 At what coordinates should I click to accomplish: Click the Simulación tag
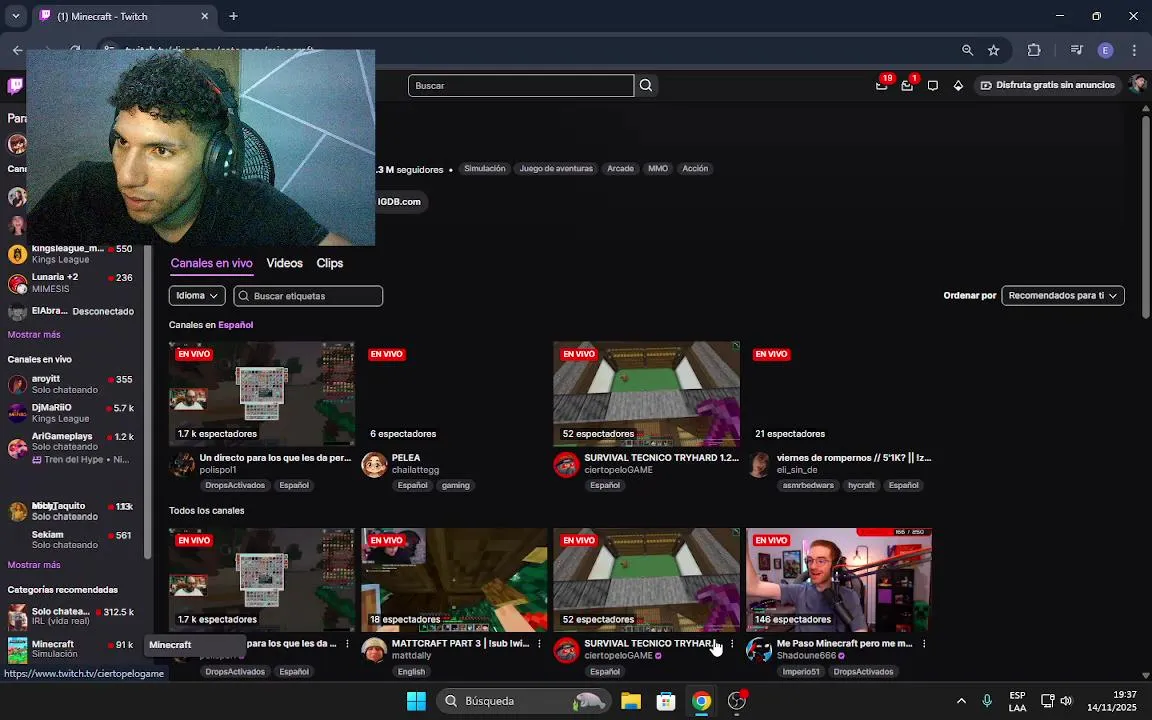(x=485, y=168)
